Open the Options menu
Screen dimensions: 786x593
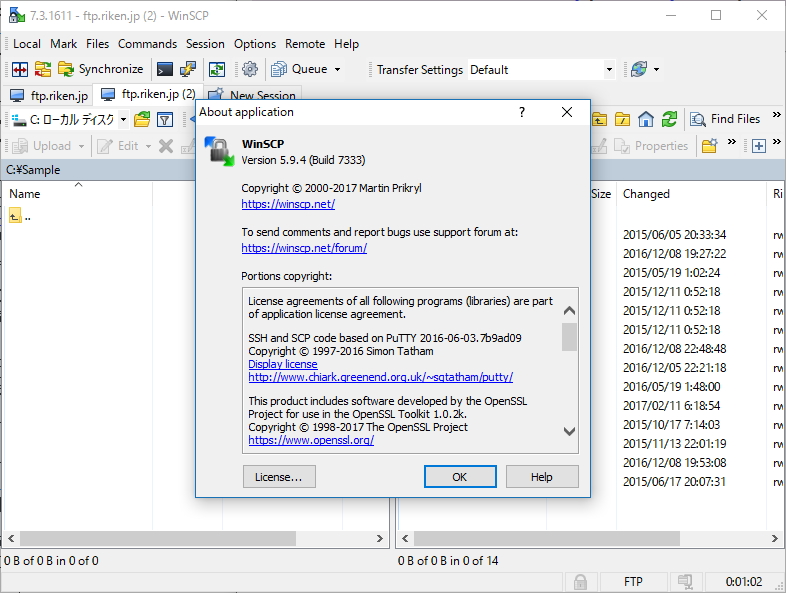click(x=255, y=44)
